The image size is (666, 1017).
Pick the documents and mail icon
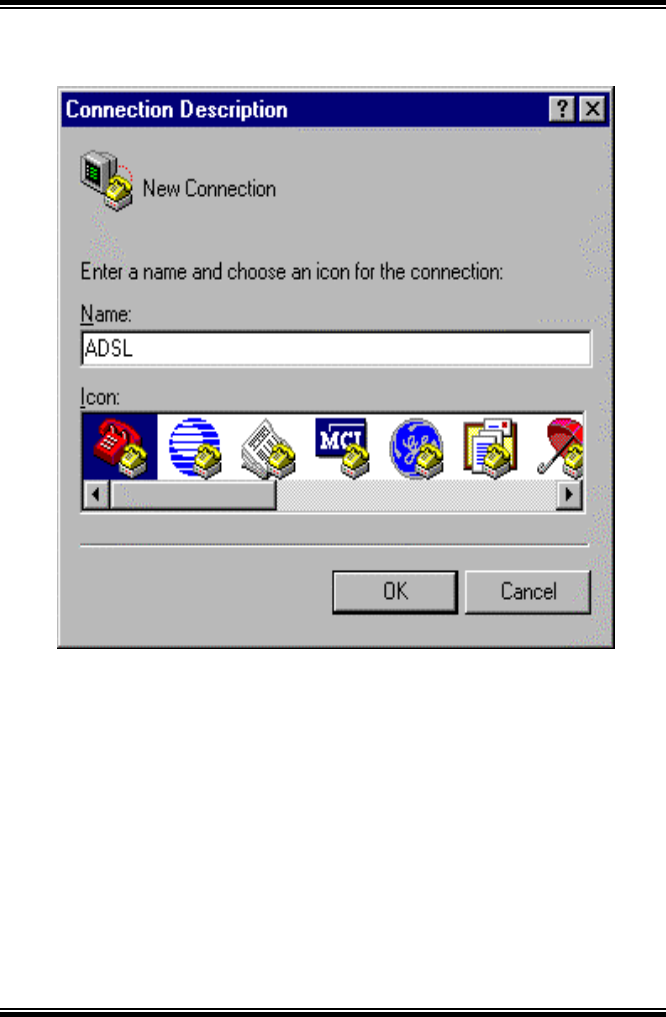(x=490, y=448)
